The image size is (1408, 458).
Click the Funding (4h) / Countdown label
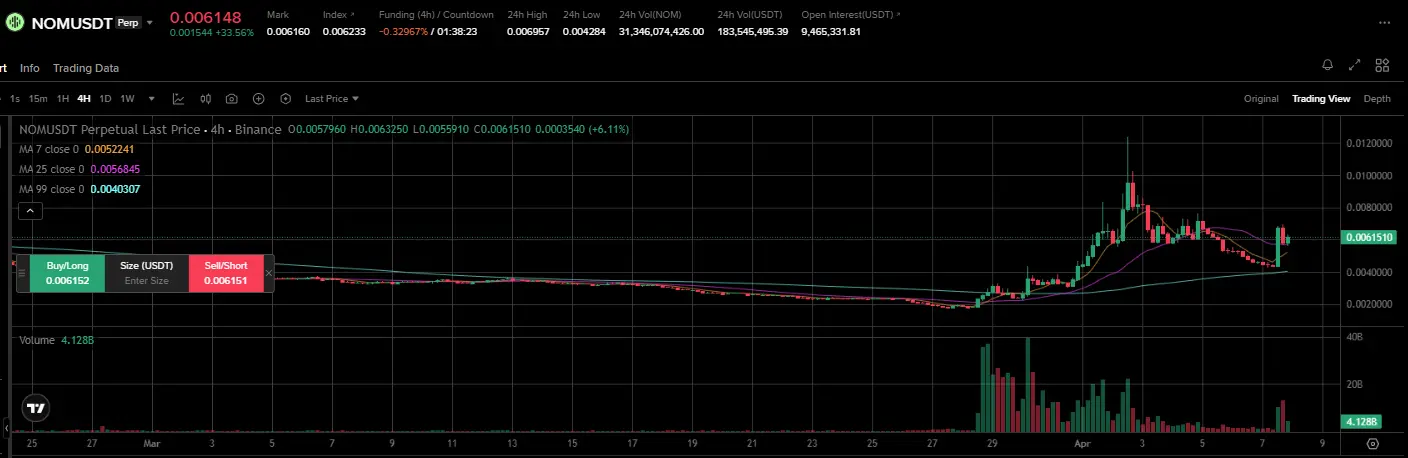(x=436, y=14)
